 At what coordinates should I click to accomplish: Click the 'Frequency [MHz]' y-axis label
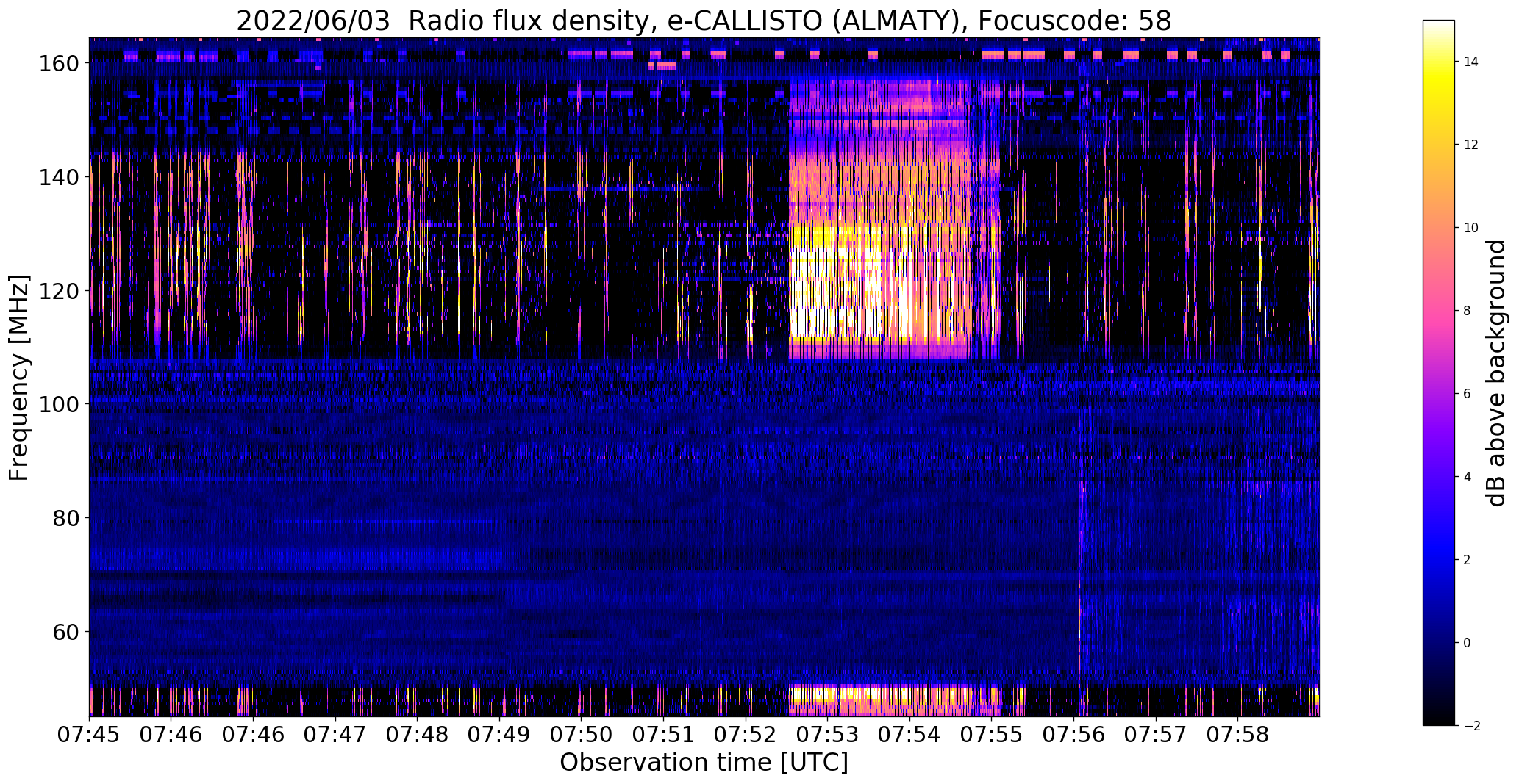19,378
